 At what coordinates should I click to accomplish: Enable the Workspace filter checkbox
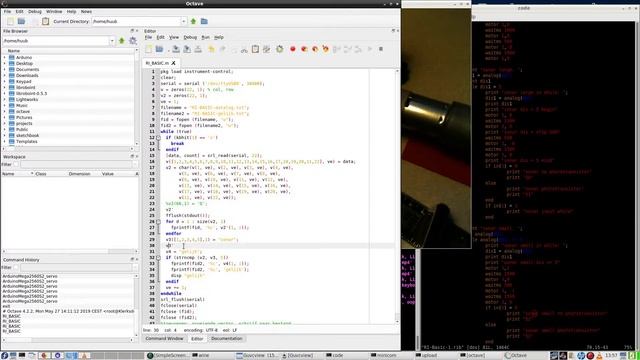pyautogui.click(x=16, y=164)
